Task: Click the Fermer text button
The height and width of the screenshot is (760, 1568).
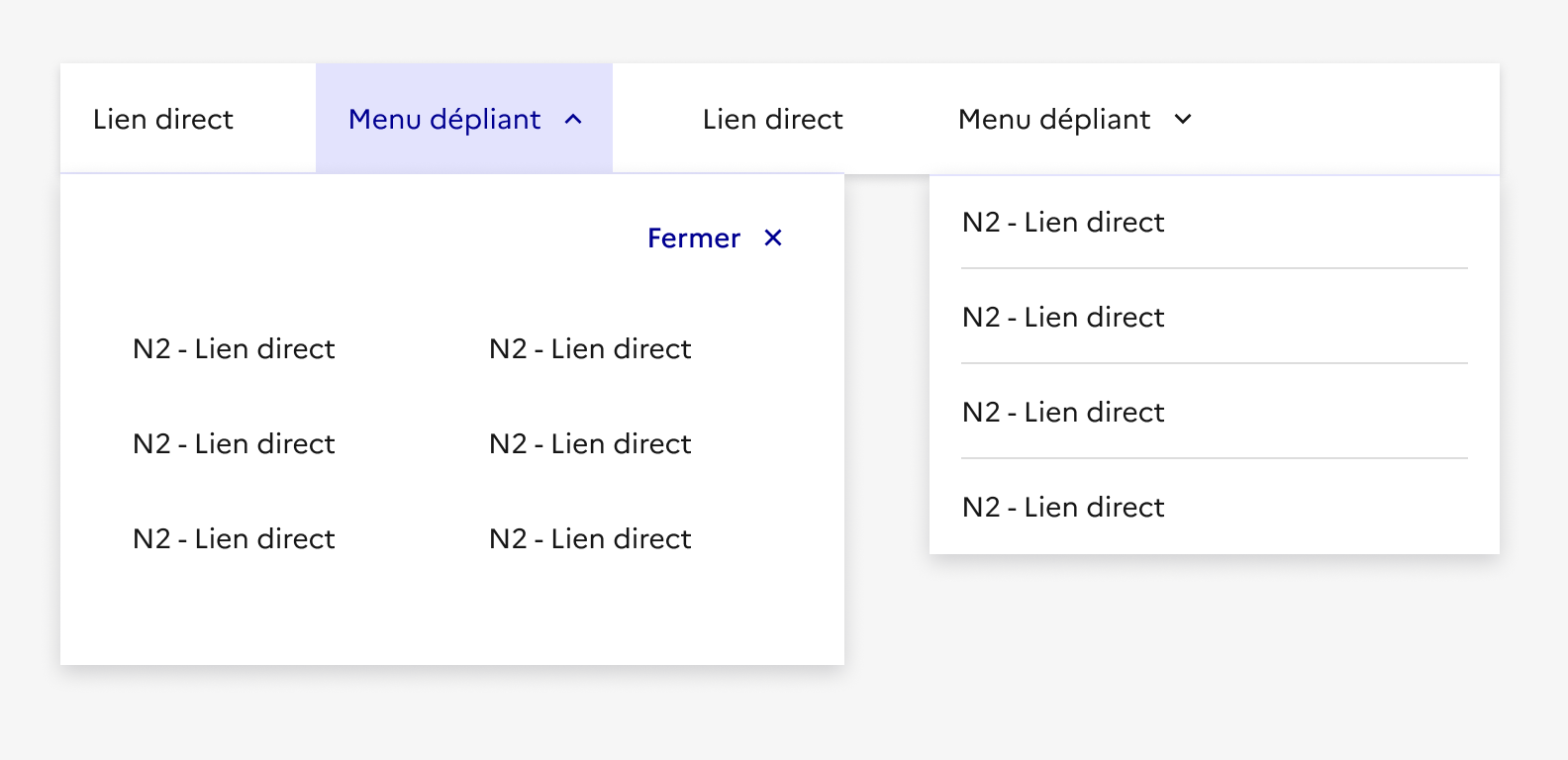Action: [693, 238]
